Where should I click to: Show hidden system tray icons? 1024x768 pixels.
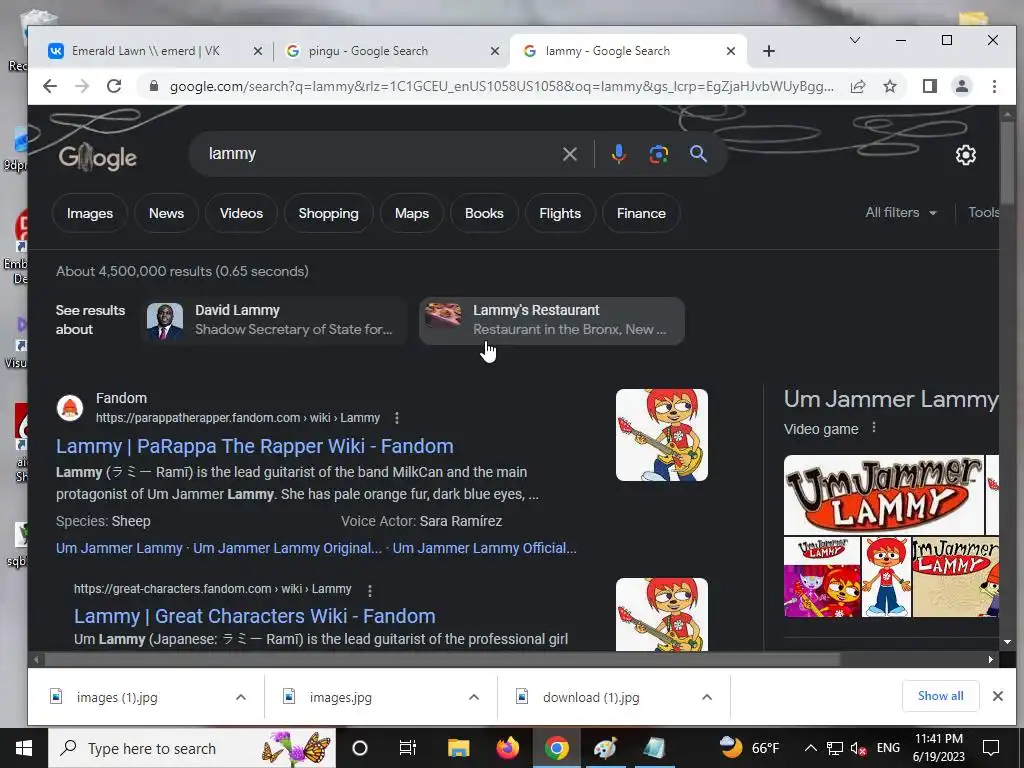click(810, 748)
